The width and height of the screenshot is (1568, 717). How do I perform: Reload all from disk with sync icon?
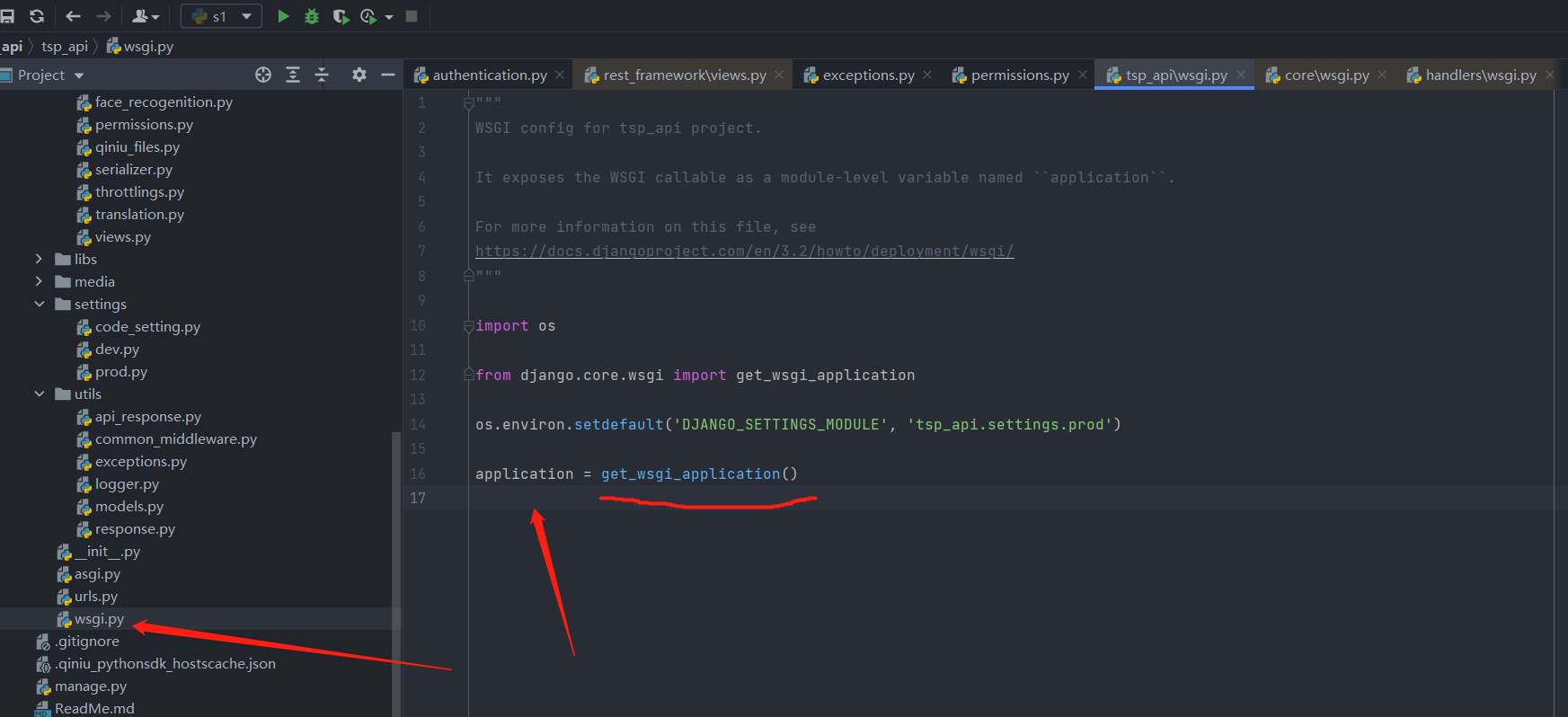[x=37, y=16]
